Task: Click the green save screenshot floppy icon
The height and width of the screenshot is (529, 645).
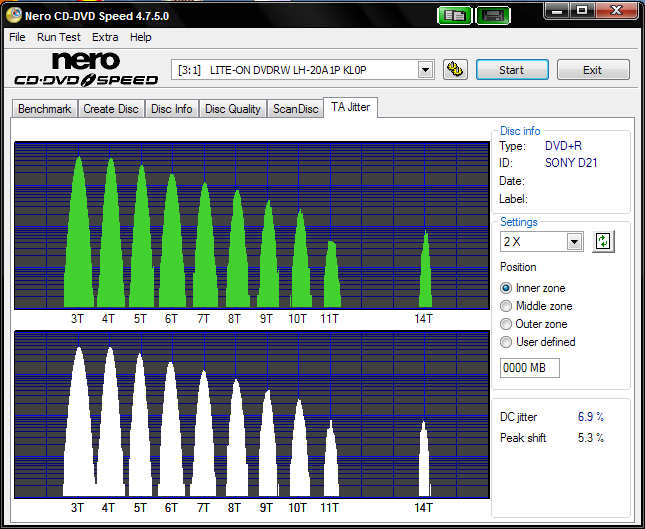Action: 493,16
